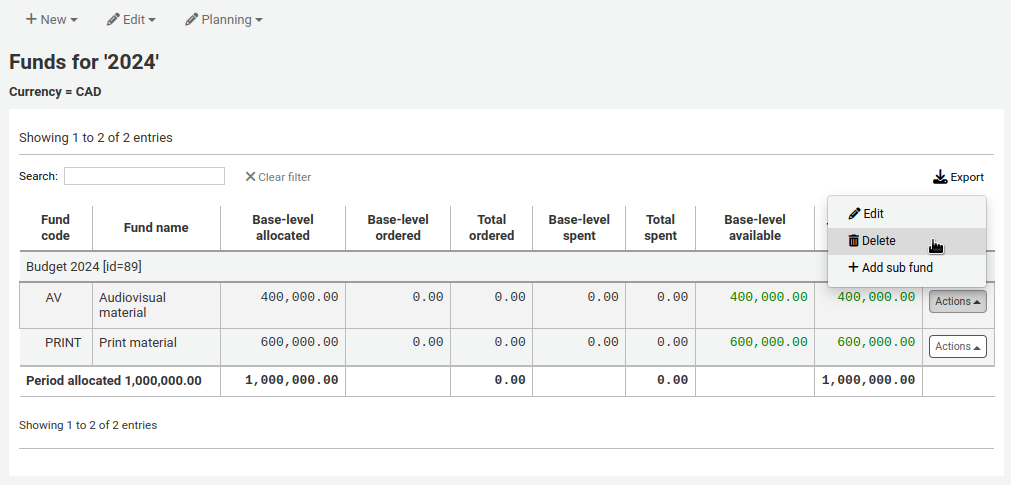1011x485 pixels.
Task: Choose Add sub fund menu entry
Action: click(x=896, y=268)
